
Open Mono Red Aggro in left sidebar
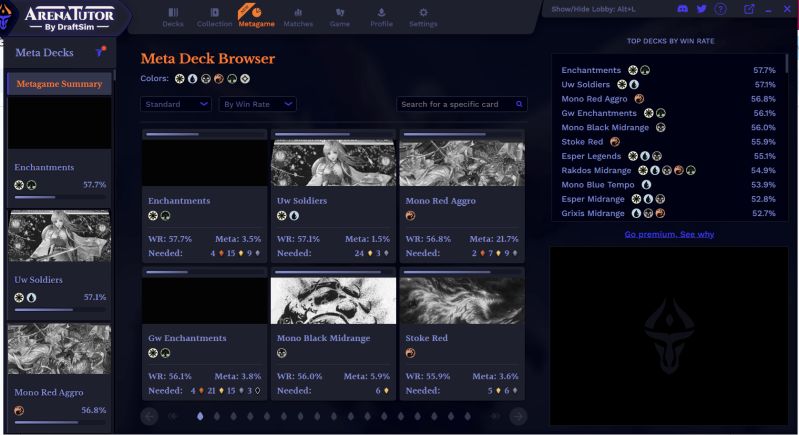pos(59,377)
